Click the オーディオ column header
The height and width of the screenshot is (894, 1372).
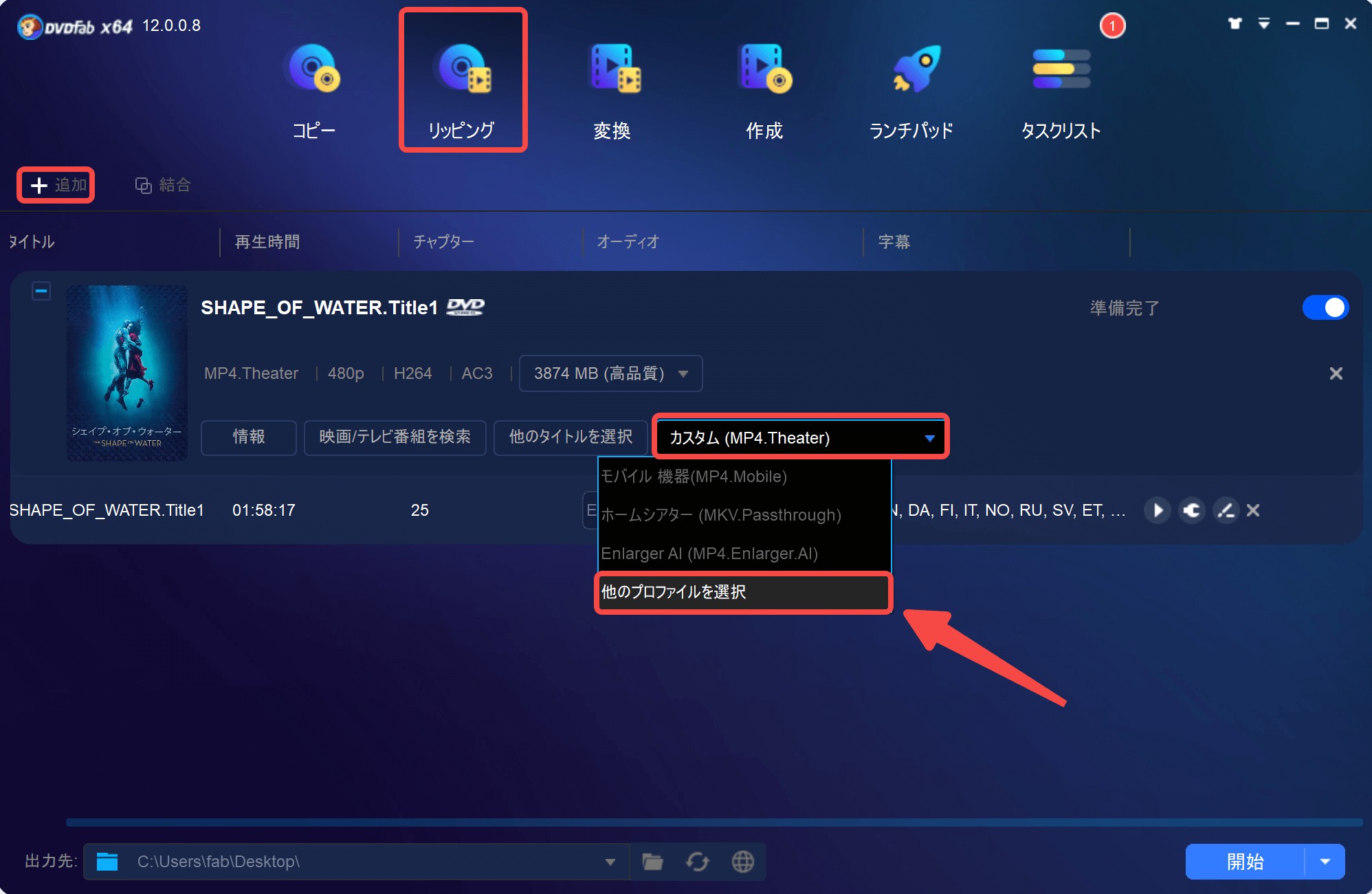tap(628, 242)
